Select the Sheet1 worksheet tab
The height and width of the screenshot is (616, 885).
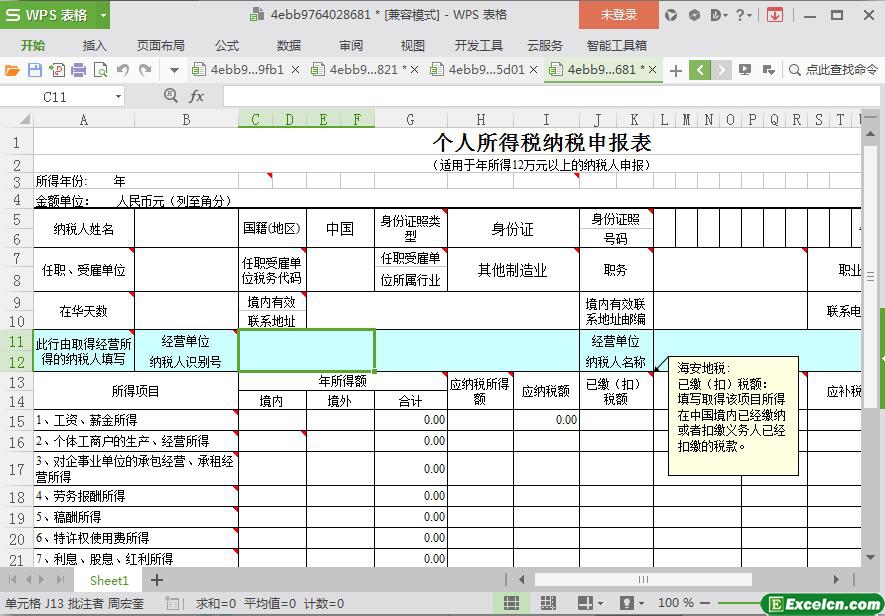pos(109,580)
